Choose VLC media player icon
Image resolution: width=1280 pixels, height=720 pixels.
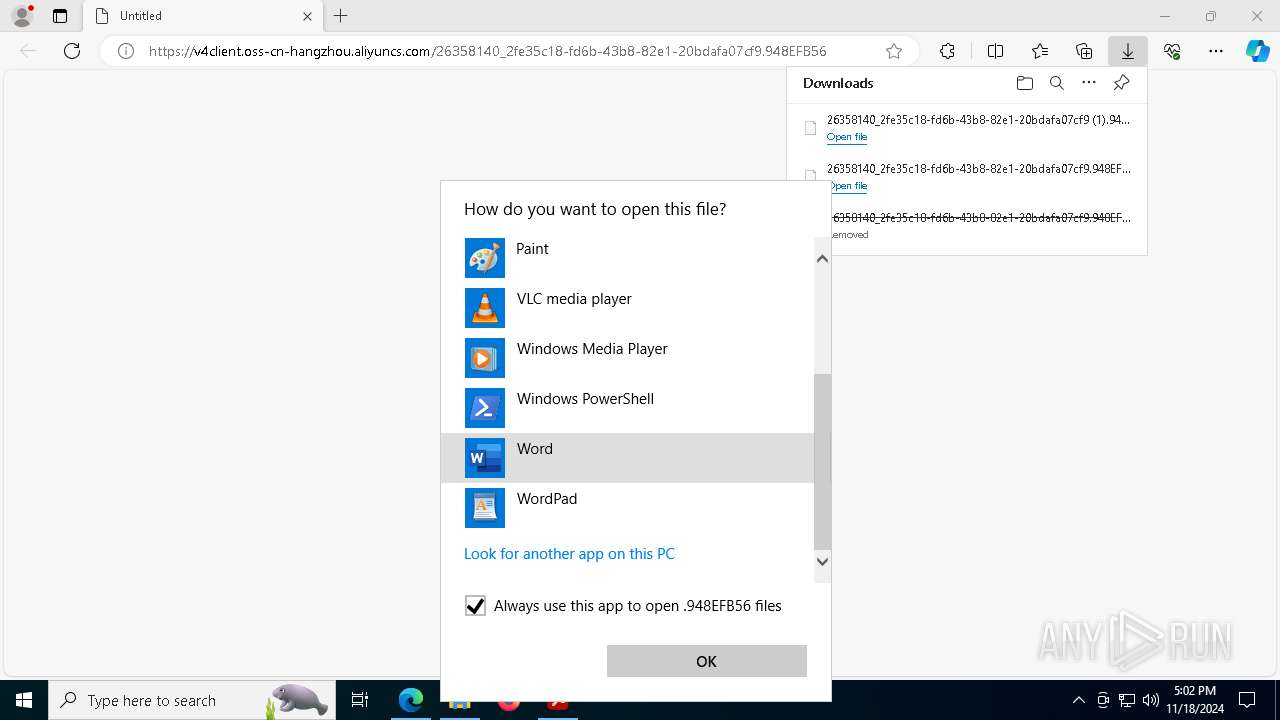(485, 308)
